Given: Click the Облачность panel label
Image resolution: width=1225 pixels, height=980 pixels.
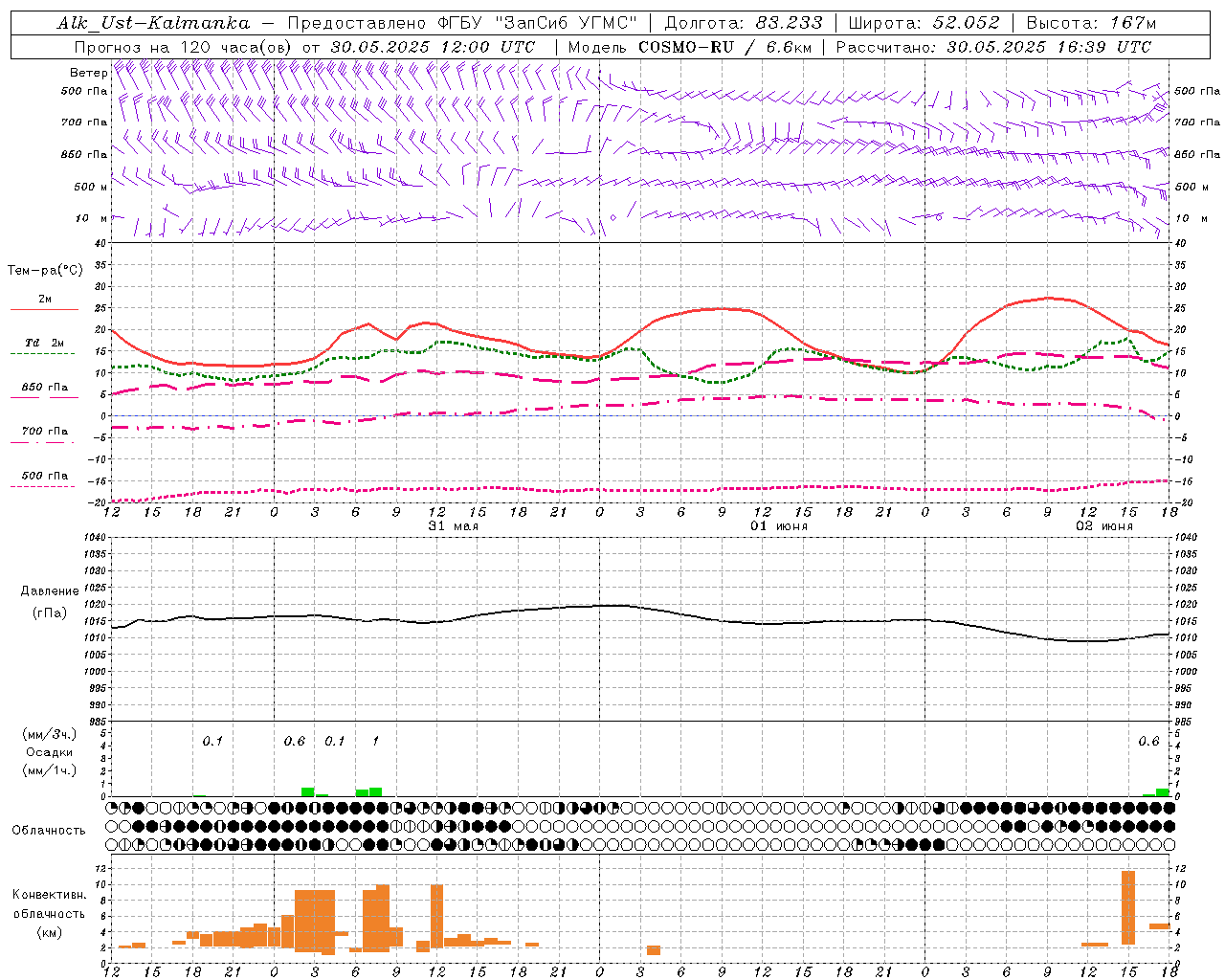Looking at the screenshot, I should (49, 831).
